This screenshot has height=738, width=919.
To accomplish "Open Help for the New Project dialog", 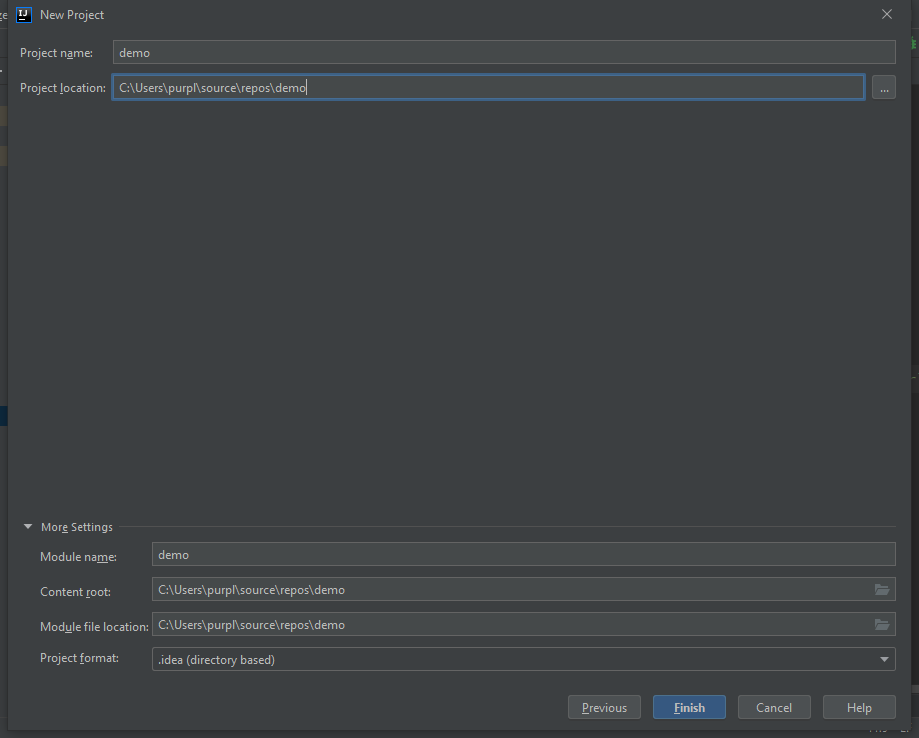I will [859, 708].
